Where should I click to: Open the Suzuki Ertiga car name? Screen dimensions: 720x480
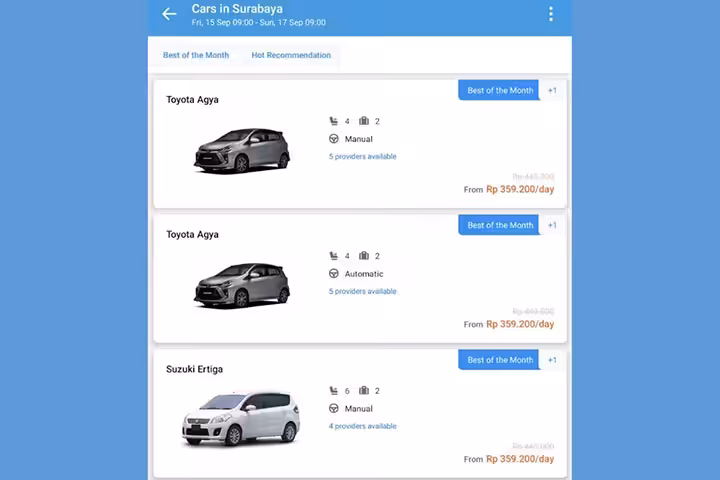[195, 369]
